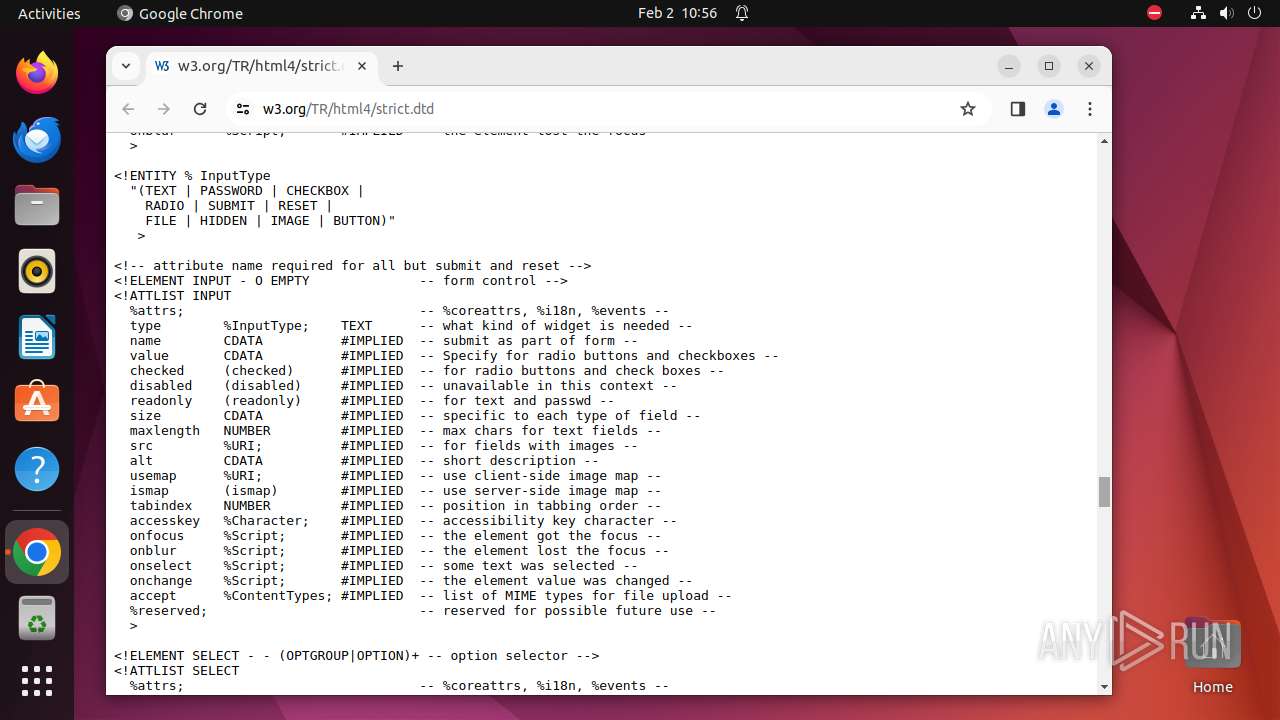Click 'FILE | HIDDEN | IMAGE | BUTTON)' line
Screen dimensions: 1280x720
(x=270, y=221)
